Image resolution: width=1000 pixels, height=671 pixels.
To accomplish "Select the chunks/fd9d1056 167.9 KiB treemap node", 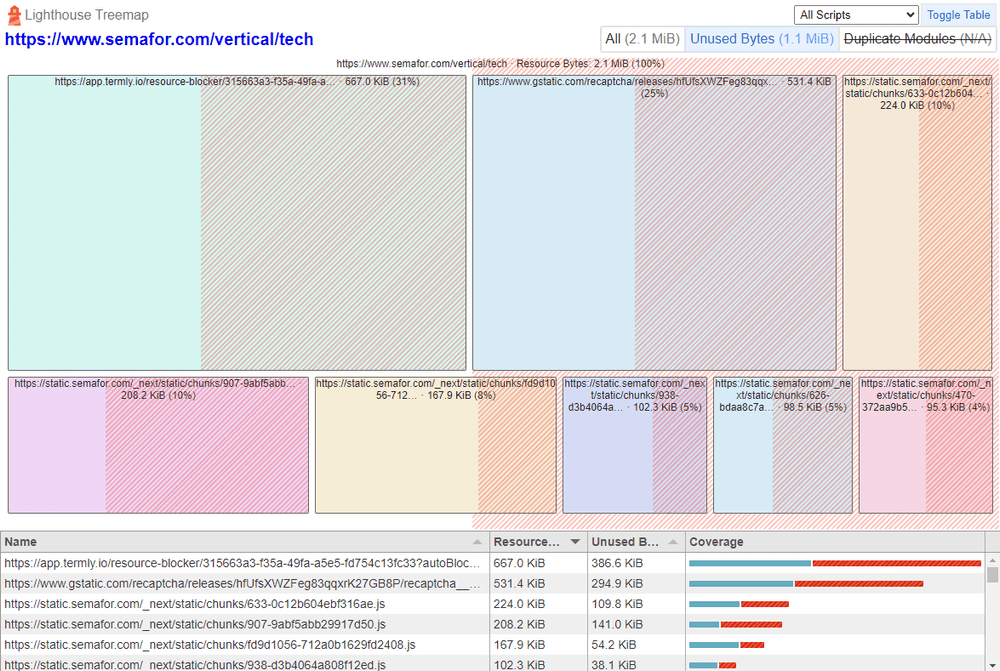I will click(436, 445).
